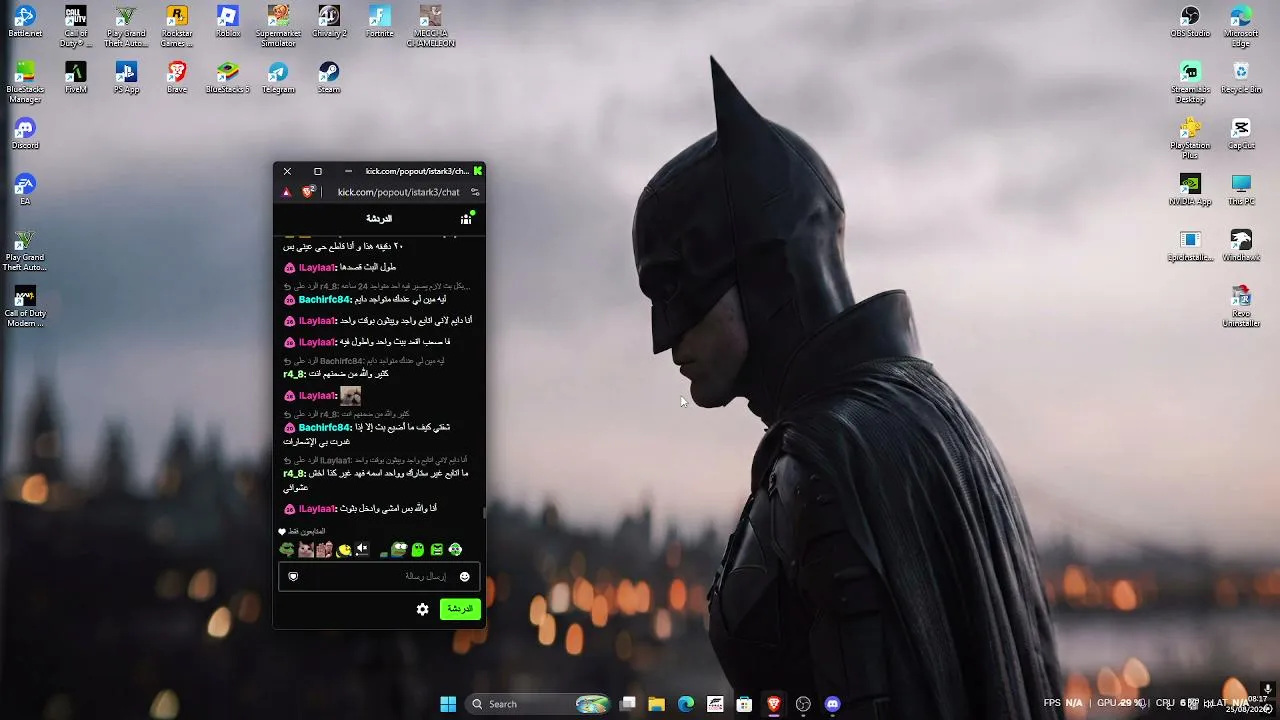Show the chat members list icon
Image resolution: width=1280 pixels, height=720 pixels.
[466, 218]
